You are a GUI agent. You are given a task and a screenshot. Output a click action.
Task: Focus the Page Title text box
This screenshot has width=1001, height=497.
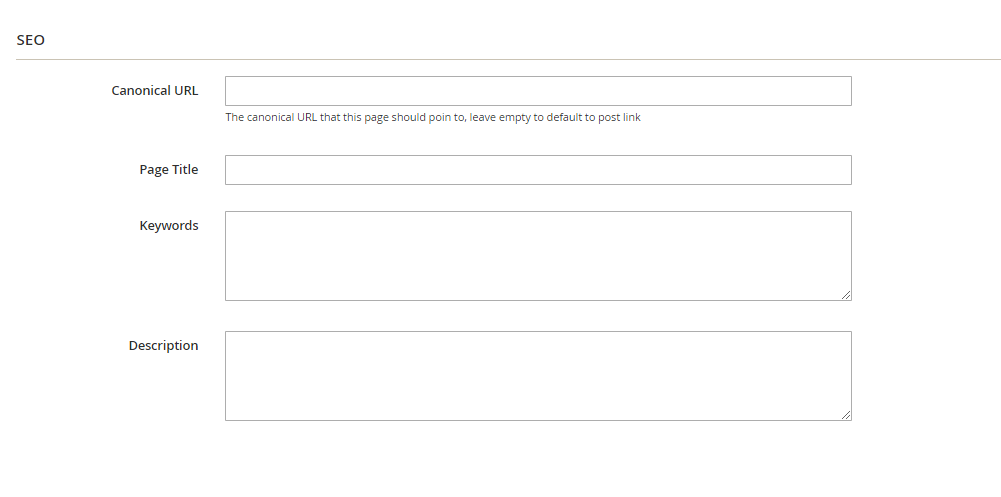click(538, 170)
